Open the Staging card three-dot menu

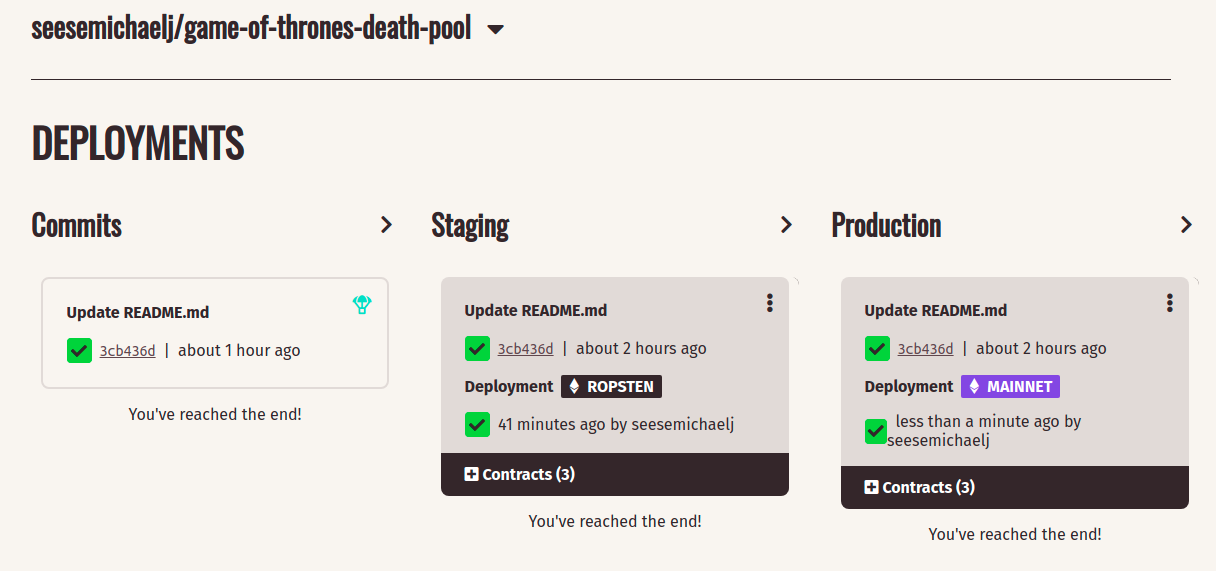click(x=769, y=303)
